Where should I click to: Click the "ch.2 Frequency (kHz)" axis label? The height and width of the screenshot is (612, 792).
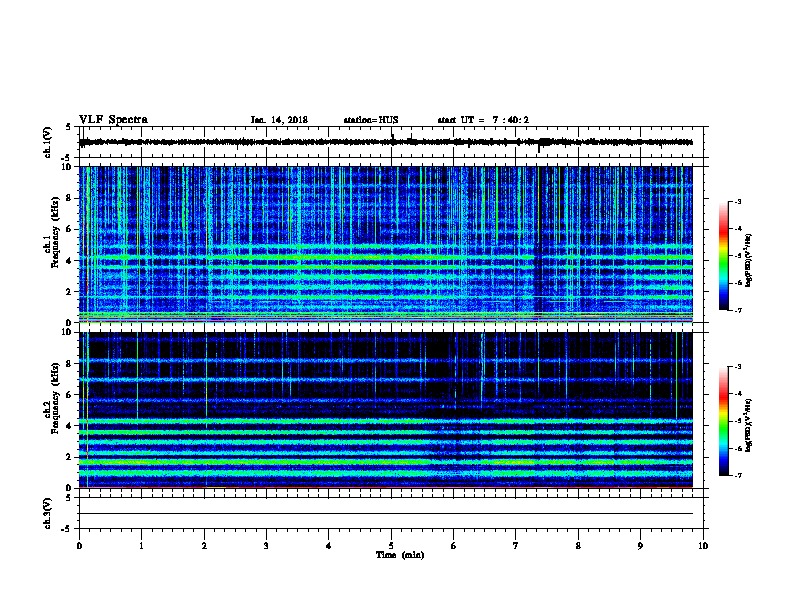click(51, 398)
